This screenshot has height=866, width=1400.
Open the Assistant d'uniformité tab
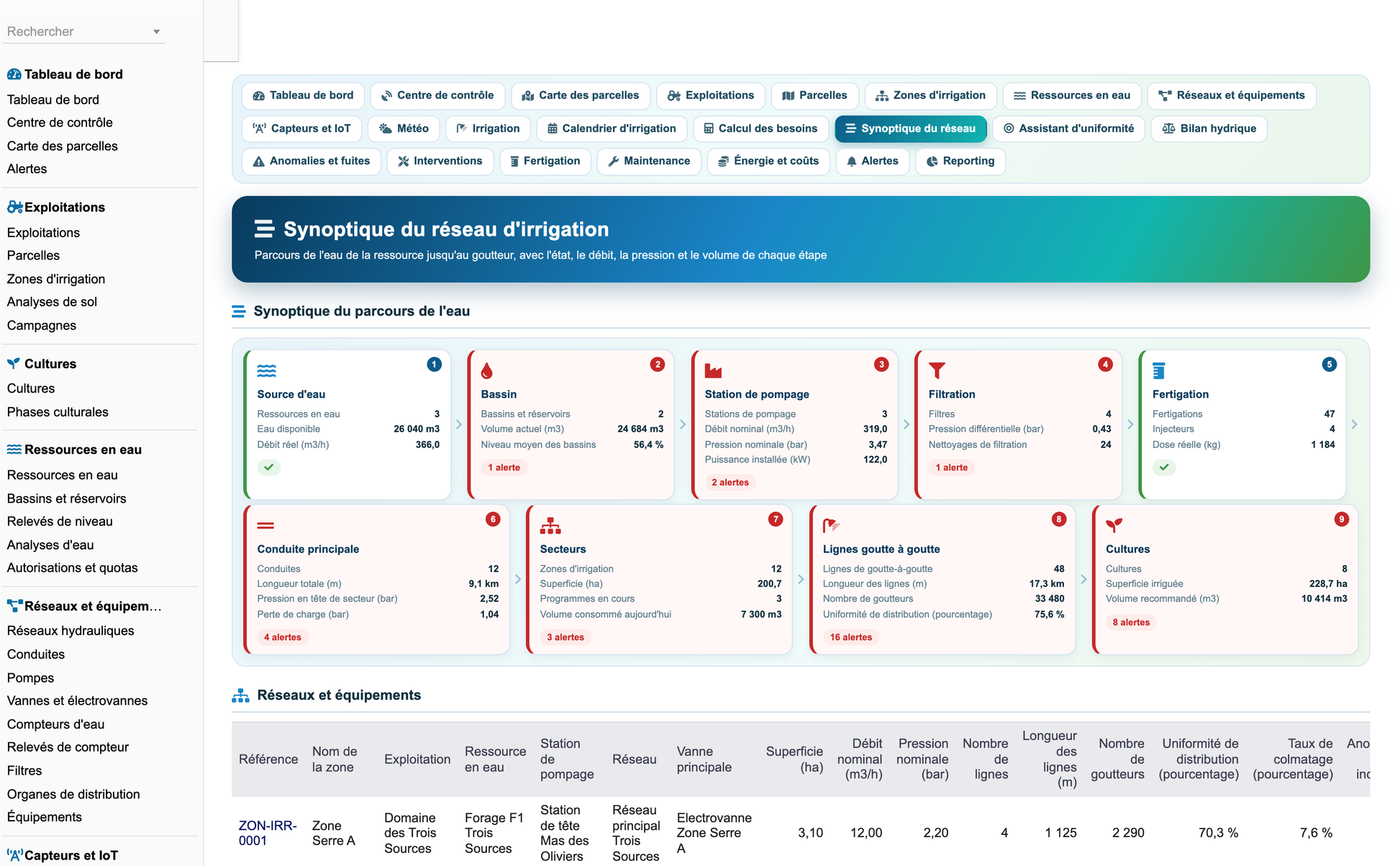(x=1068, y=129)
